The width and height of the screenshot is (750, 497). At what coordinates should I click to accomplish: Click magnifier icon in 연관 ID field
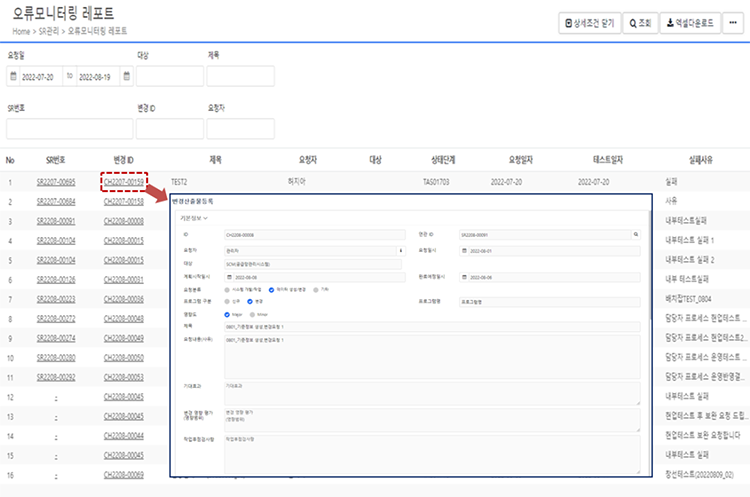635,235
